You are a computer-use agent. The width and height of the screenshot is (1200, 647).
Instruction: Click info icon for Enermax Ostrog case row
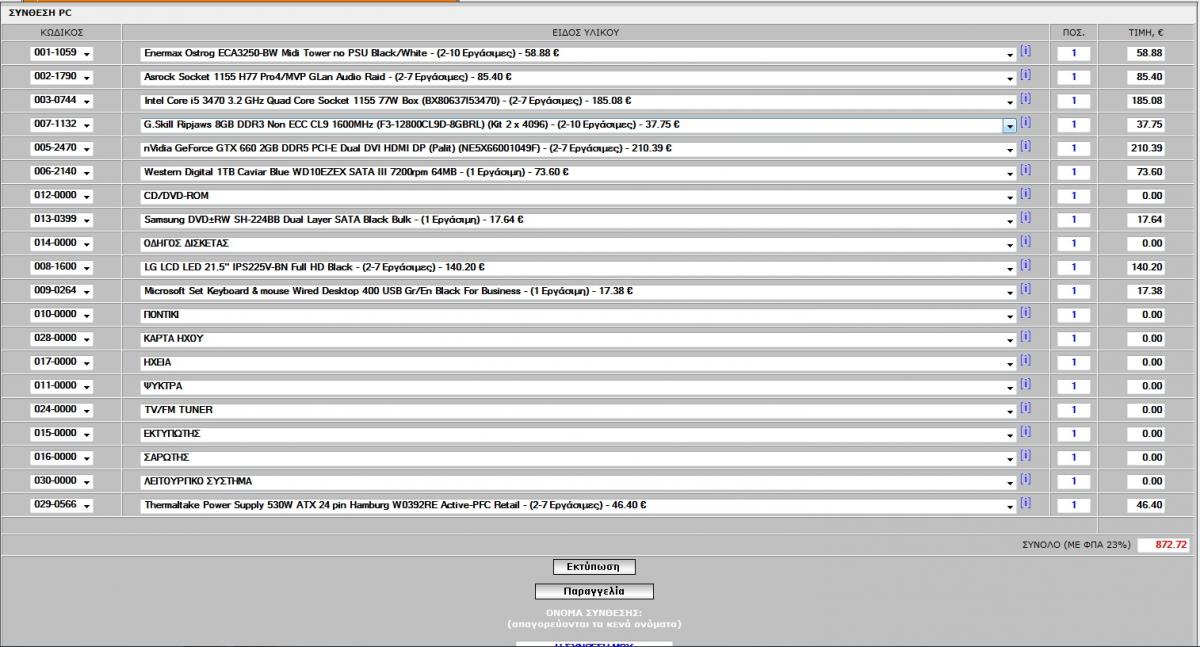pos(1025,52)
